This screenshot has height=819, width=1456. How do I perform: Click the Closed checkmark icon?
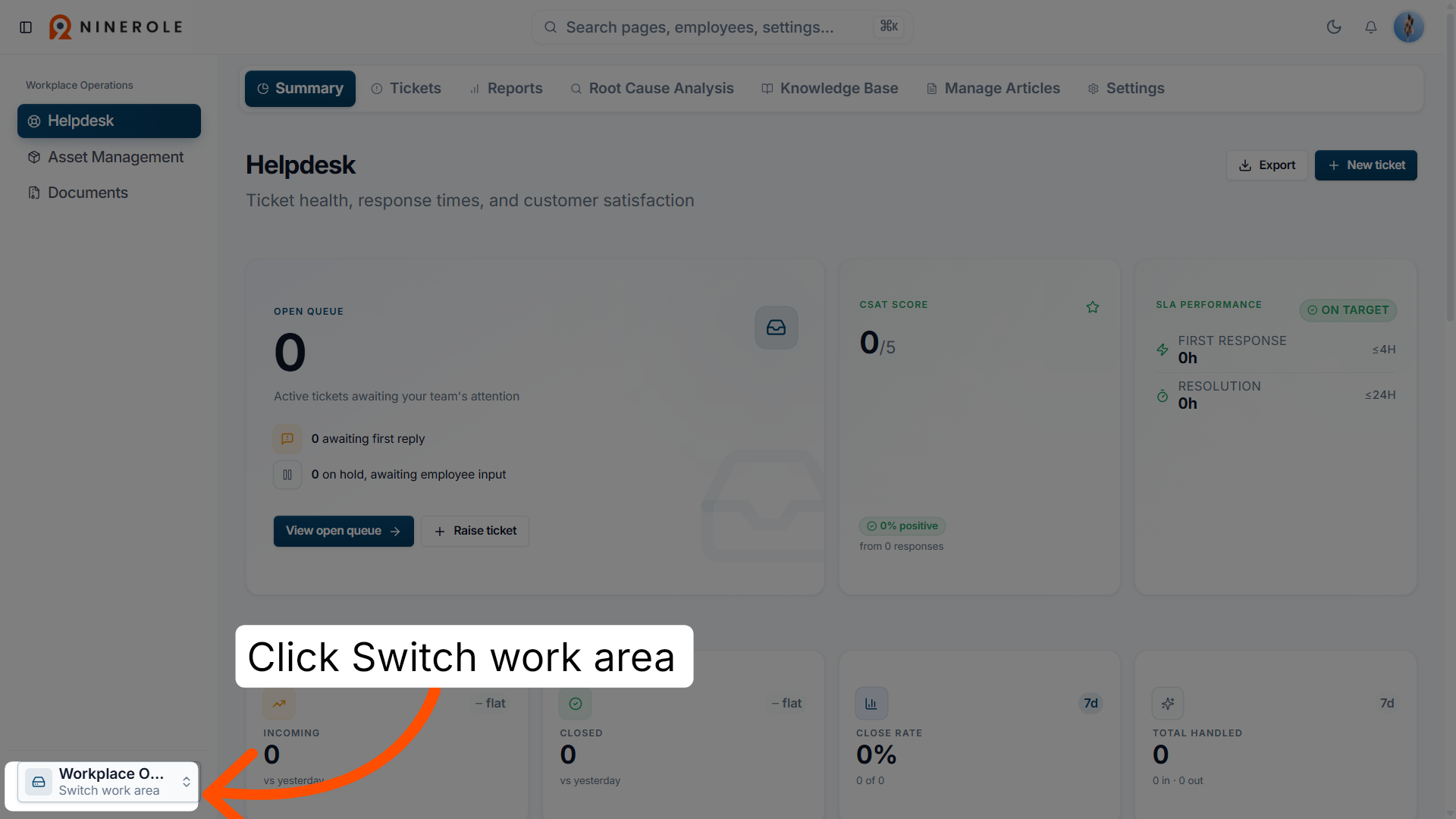576,704
